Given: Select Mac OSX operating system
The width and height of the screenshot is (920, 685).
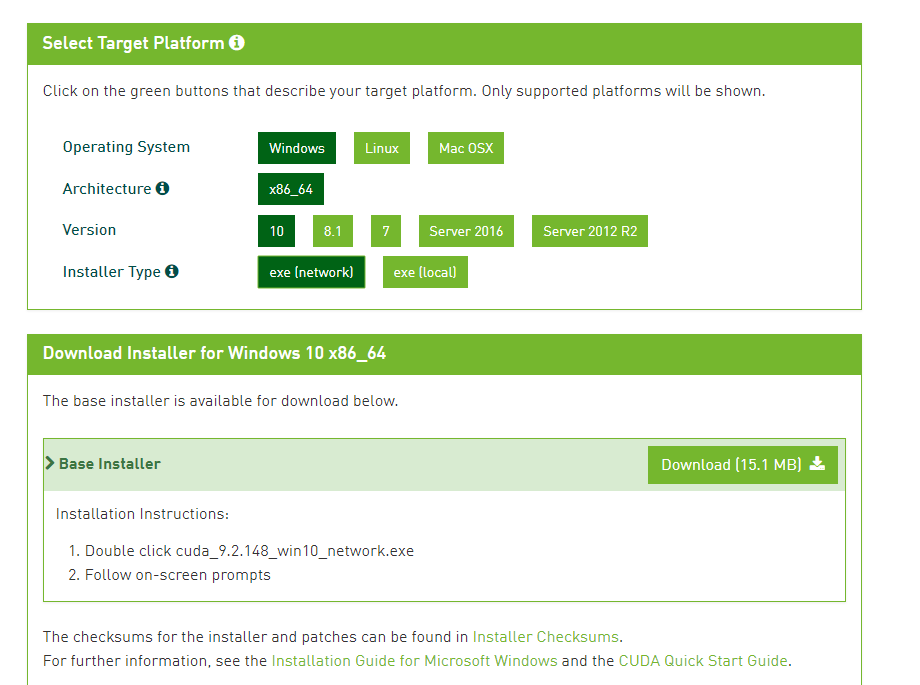Looking at the screenshot, I should [466, 148].
